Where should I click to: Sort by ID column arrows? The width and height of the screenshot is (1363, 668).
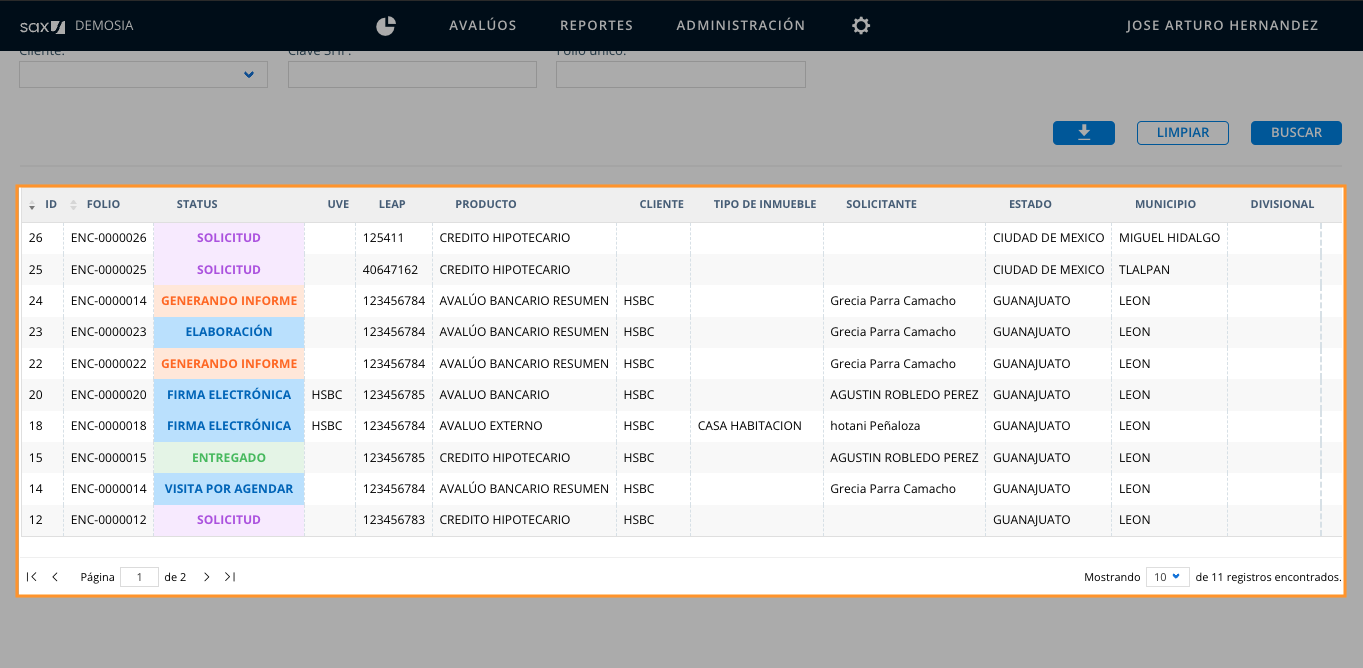click(32, 205)
